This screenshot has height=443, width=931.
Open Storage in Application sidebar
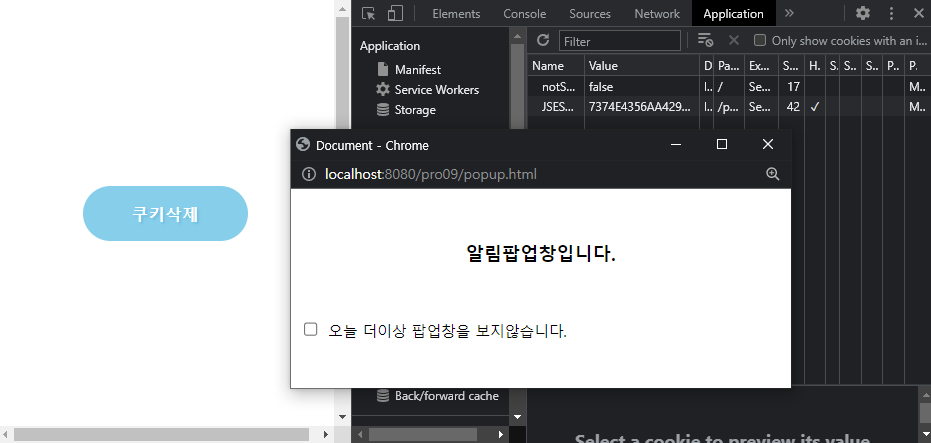415,110
